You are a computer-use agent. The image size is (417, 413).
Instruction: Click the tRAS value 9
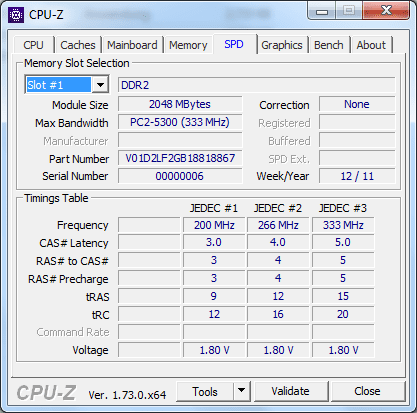point(214,296)
